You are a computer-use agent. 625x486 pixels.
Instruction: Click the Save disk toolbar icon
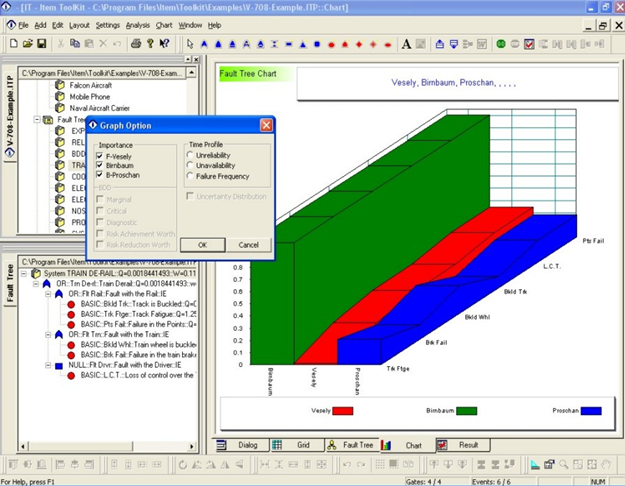pos(41,44)
